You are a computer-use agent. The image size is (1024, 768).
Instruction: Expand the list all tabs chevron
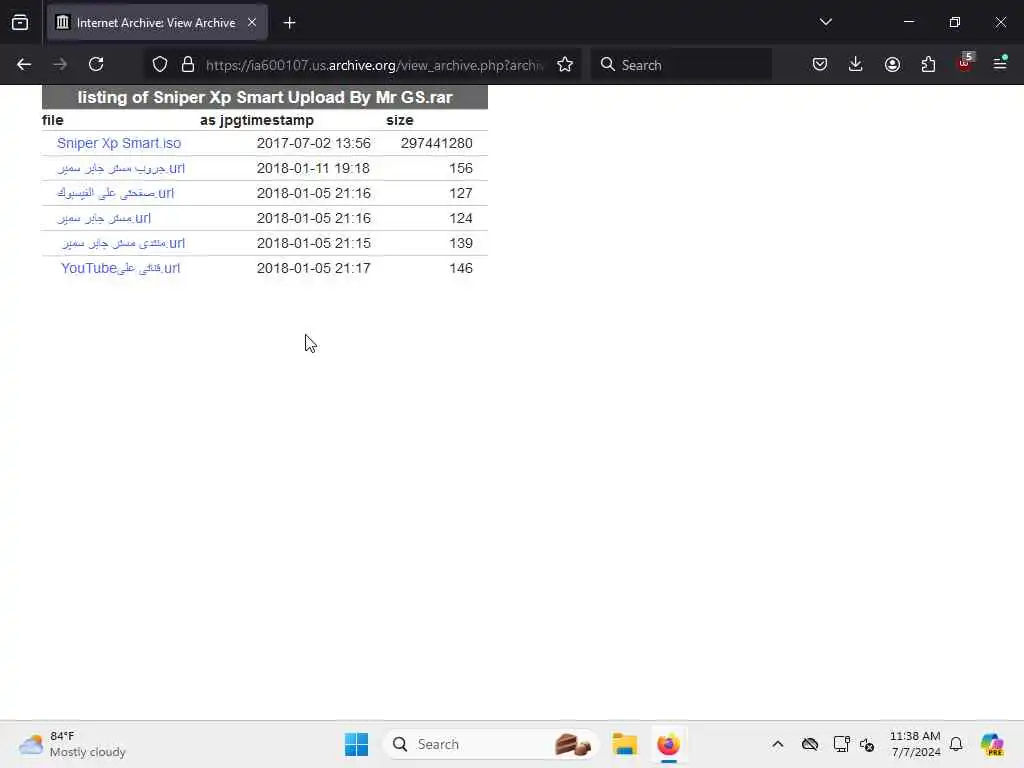pyautogui.click(x=825, y=22)
